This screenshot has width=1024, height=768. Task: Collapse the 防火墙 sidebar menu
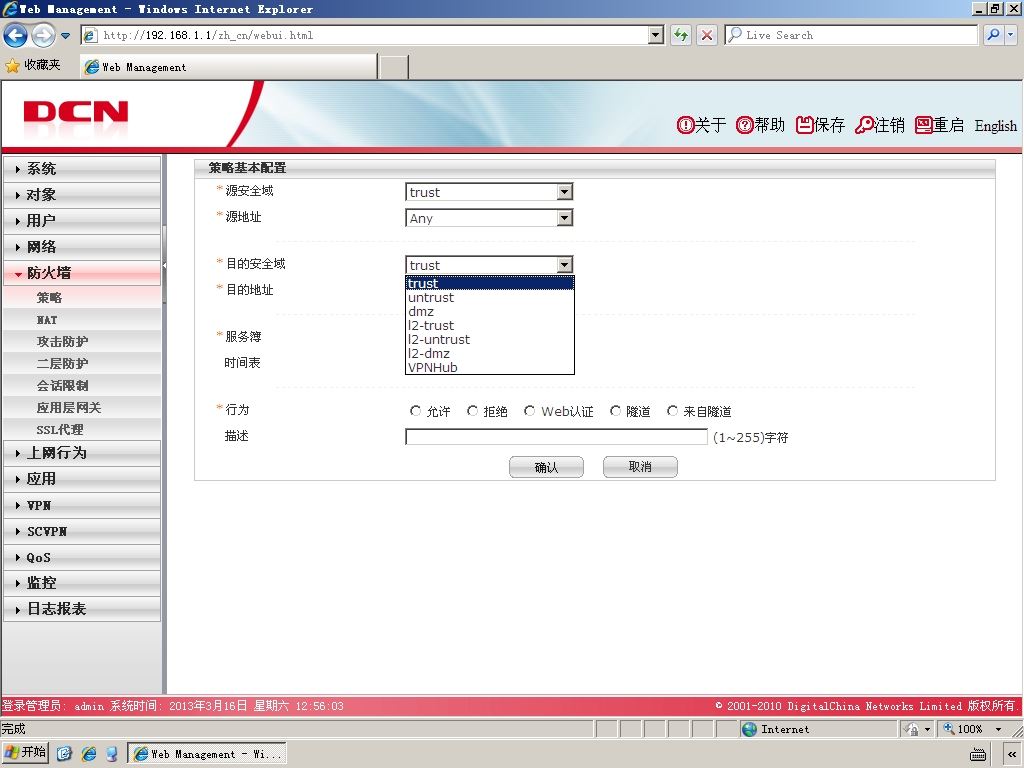click(82, 273)
